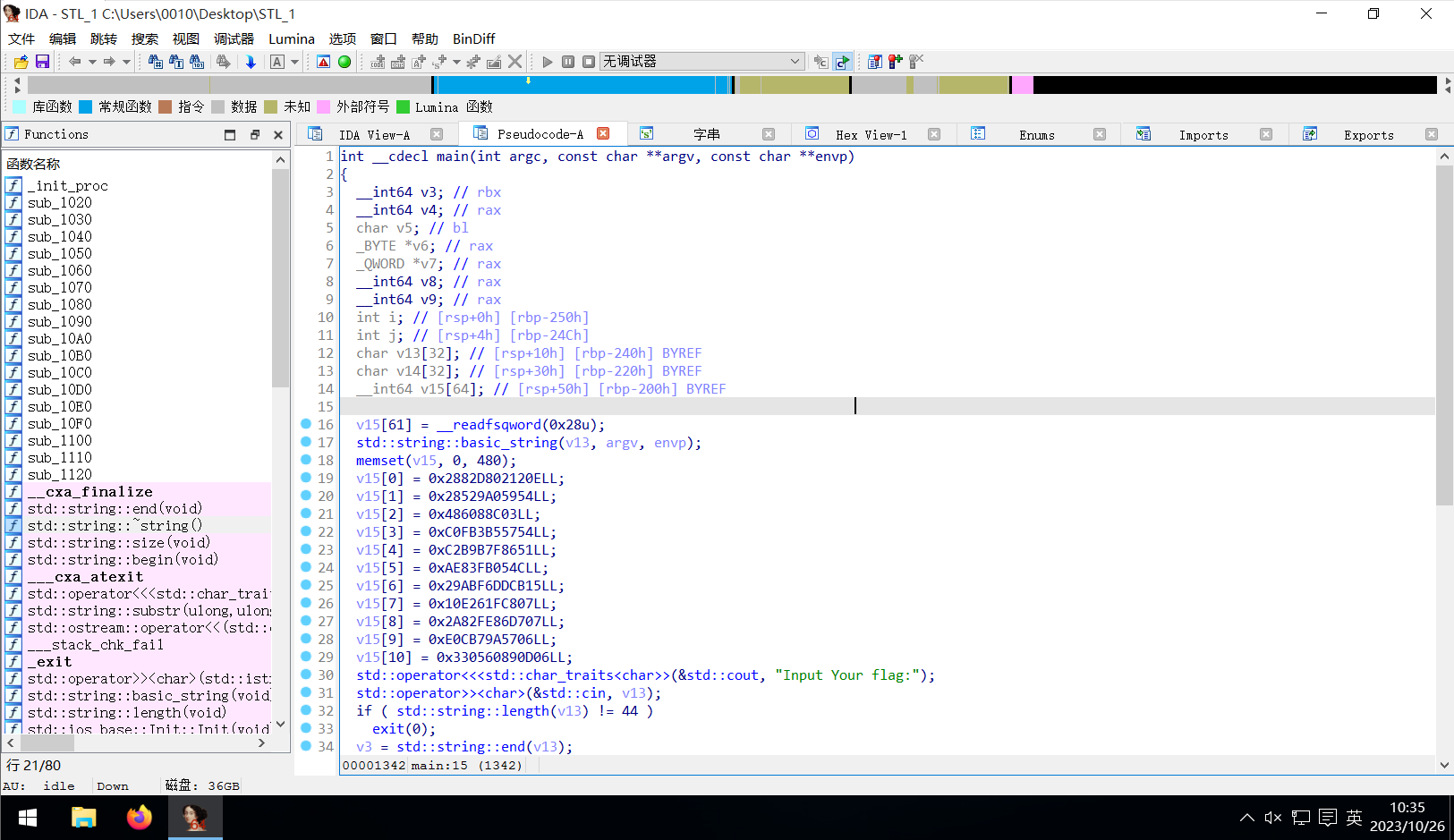Click the Firefox icon in the taskbar
The image size is (1454, 840).
pos(140,818)
